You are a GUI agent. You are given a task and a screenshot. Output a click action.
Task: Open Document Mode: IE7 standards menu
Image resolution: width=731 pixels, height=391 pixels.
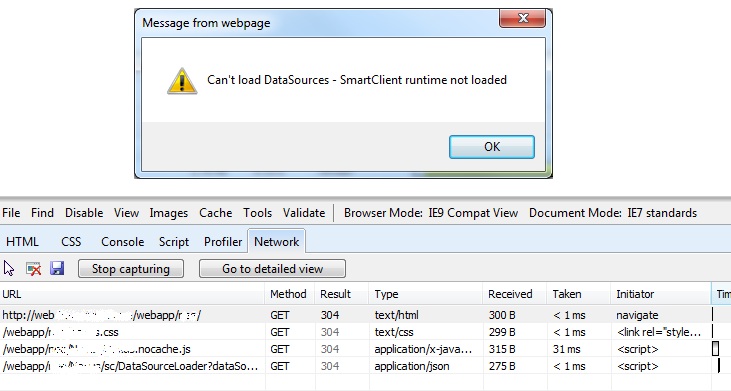[613, 213]
